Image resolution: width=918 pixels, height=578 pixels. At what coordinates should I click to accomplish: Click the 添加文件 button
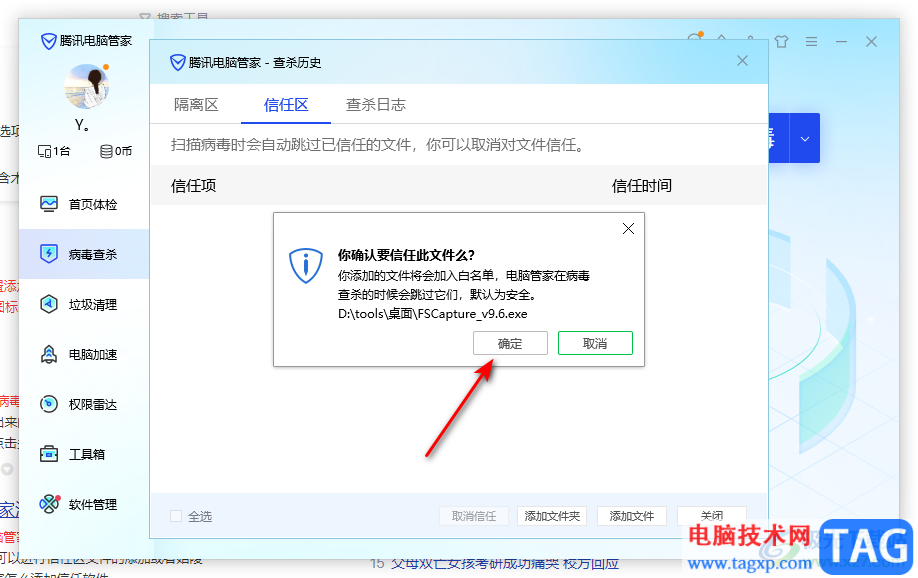click(x=631, y=516)
